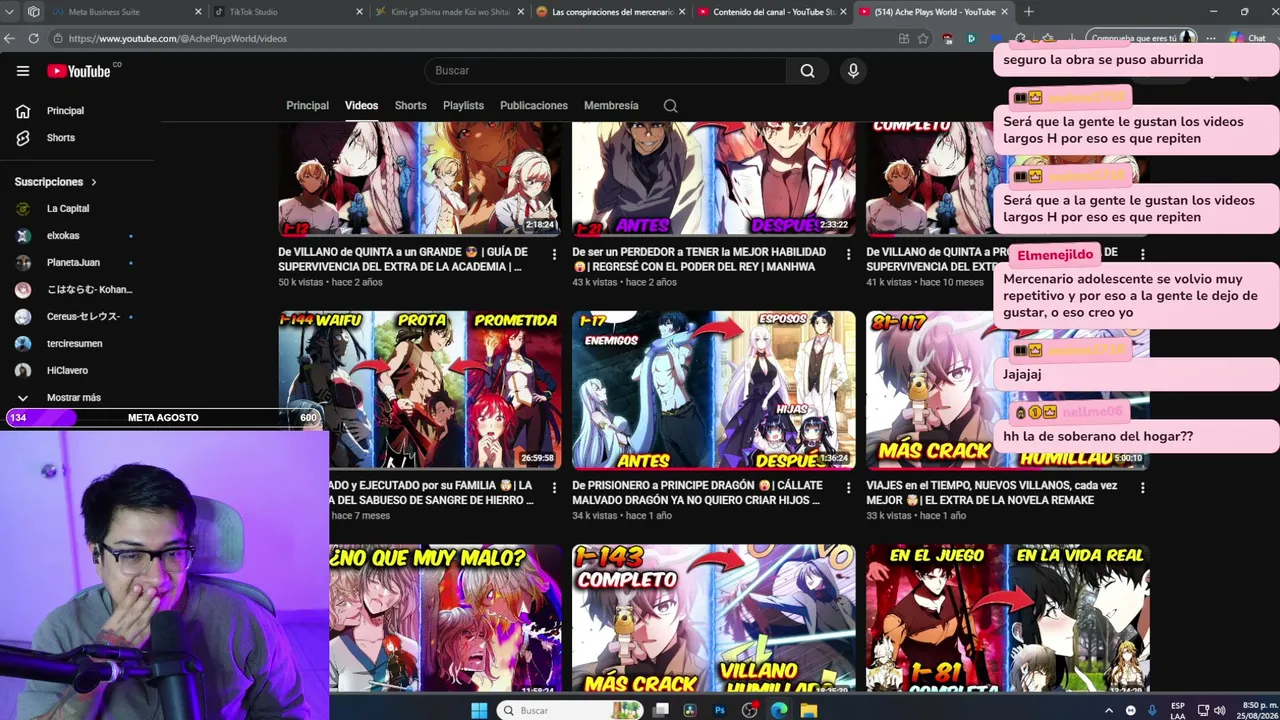
Task: Open options menu for 'De ser un PERDEDOR' video
Action: (848, 254)
